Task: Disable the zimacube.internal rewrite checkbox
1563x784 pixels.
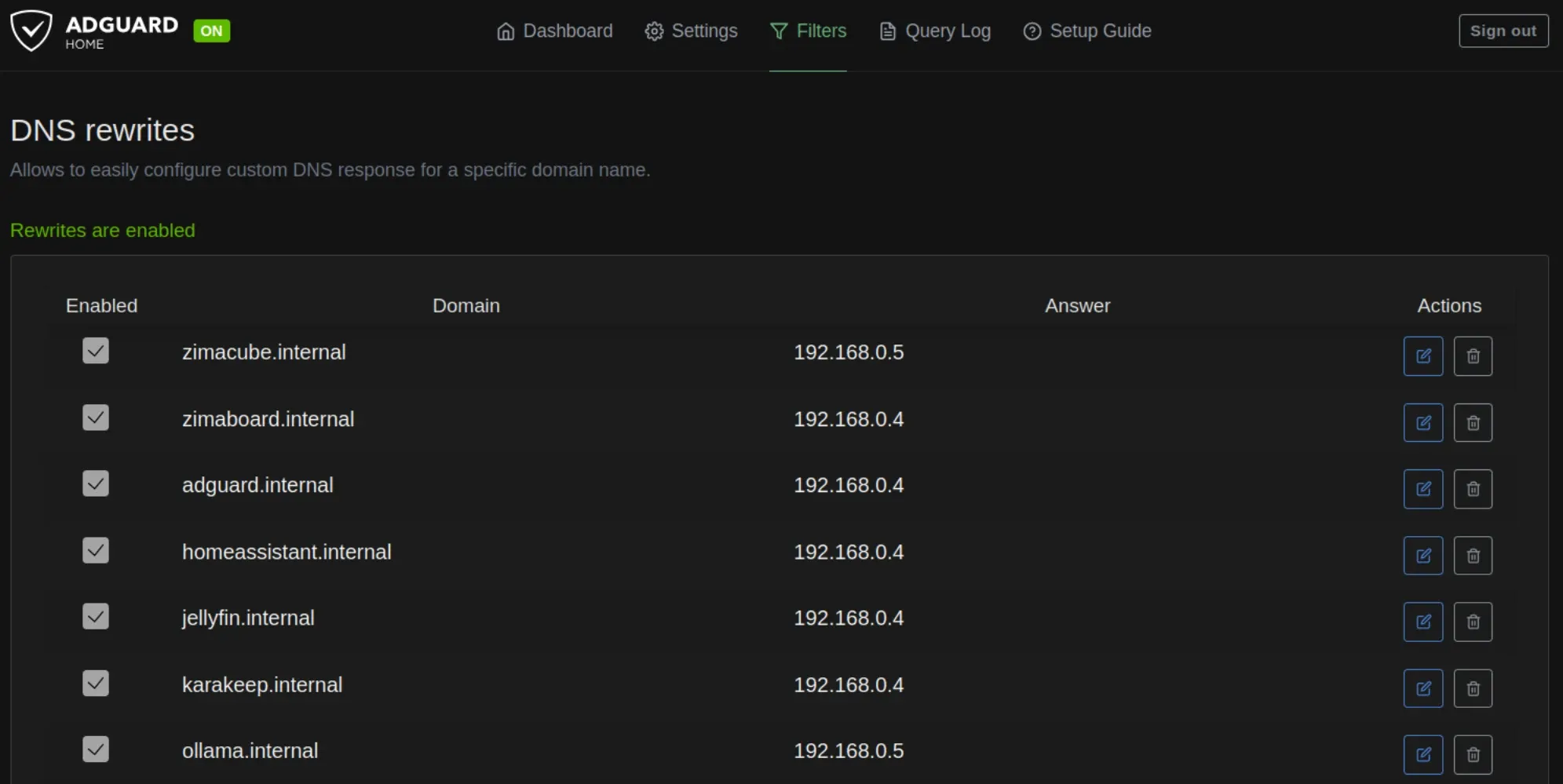Action: pyautogui.click(x=96, y=351)
